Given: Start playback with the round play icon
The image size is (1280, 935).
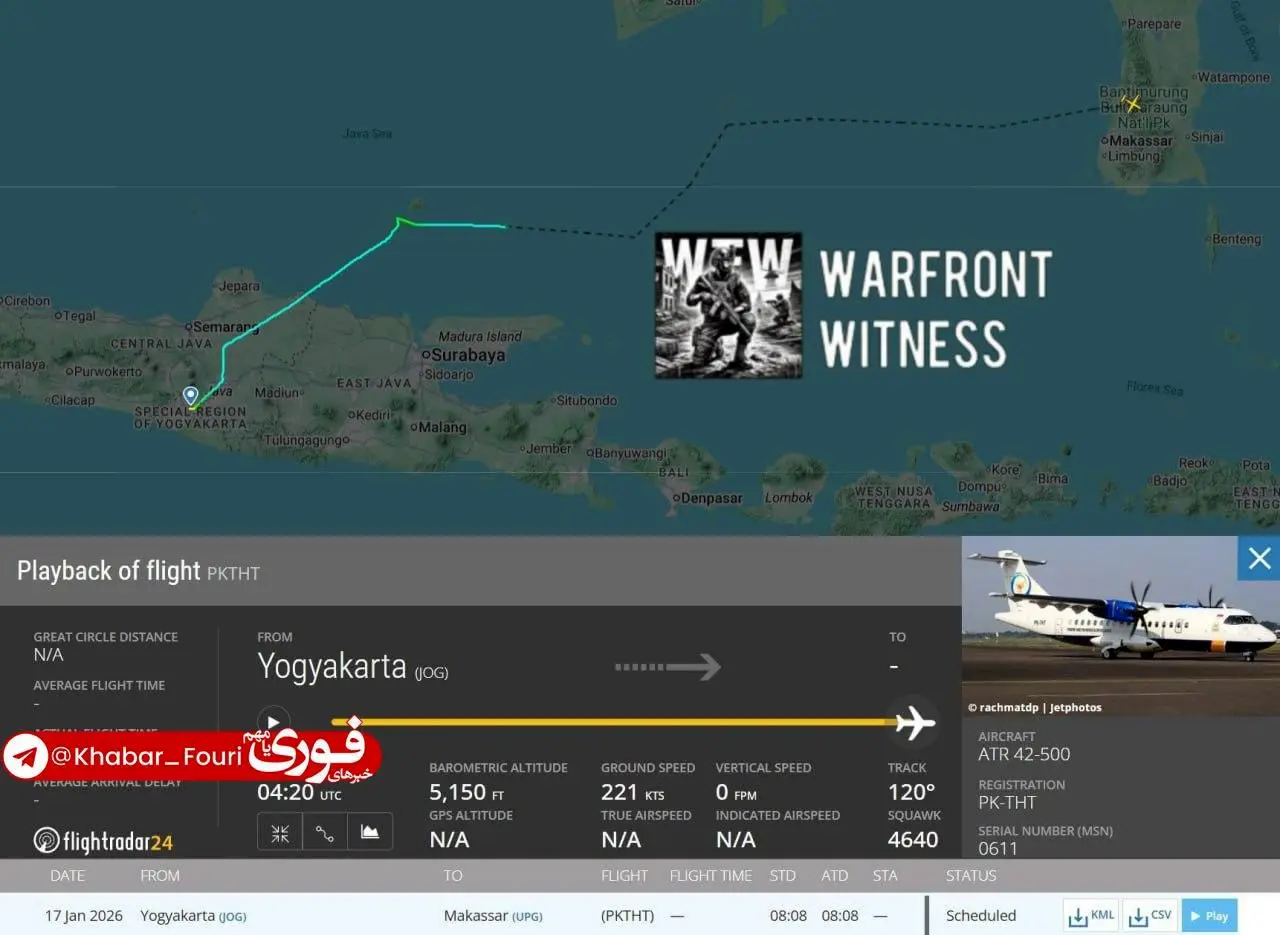Looking at the screenshot, I should point(273,722).
